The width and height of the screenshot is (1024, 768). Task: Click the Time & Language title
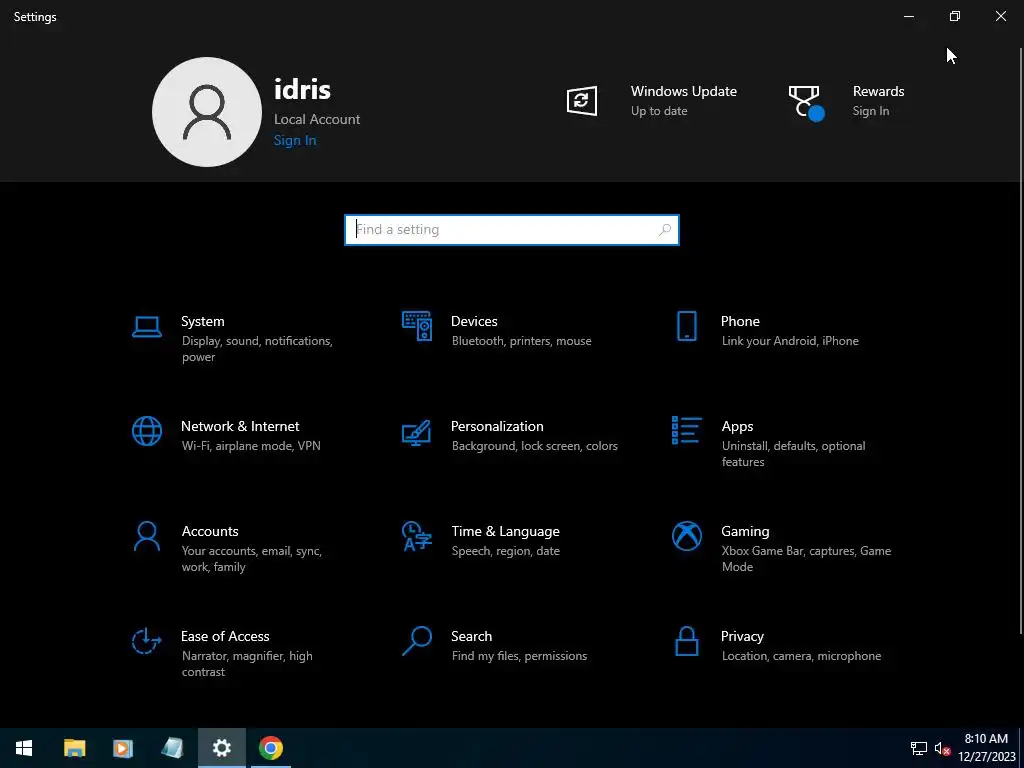pyautogui.click(x=505, y=532)
